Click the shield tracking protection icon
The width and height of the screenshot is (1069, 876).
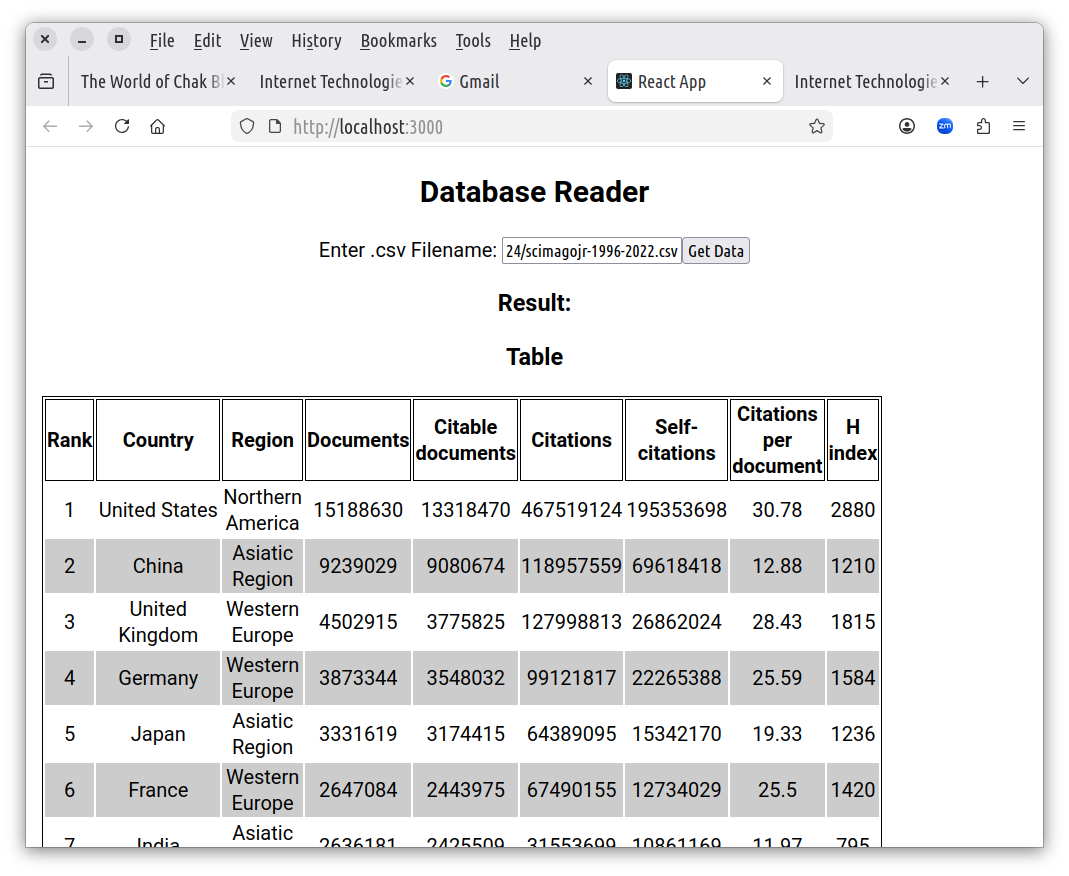(247, 126)
